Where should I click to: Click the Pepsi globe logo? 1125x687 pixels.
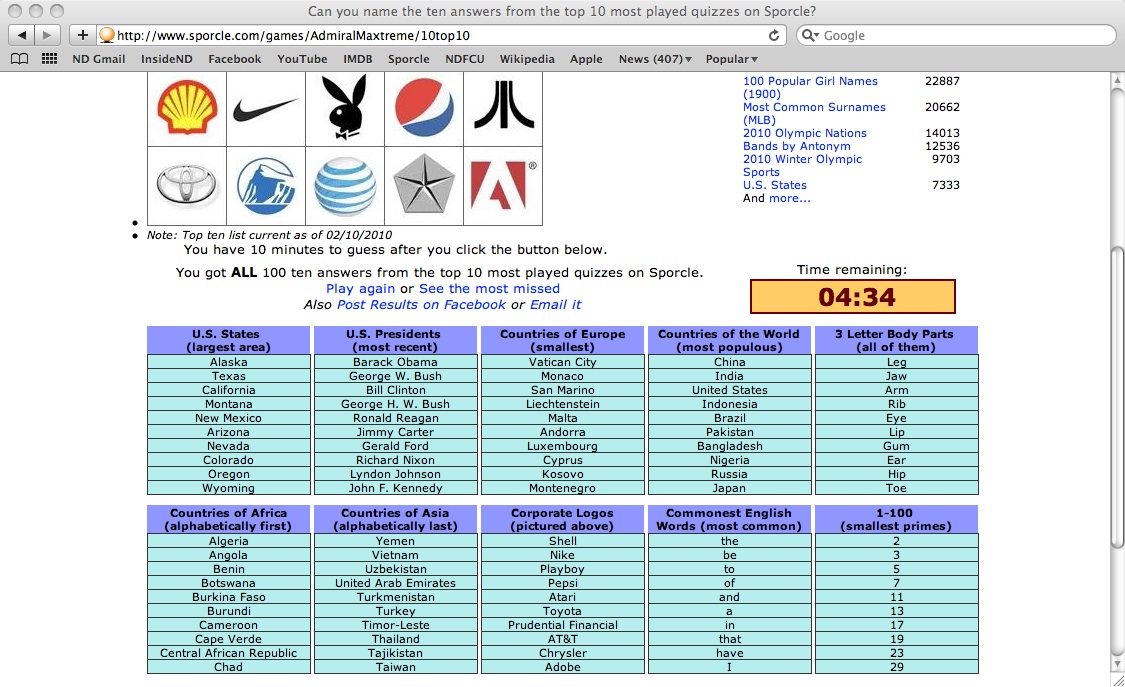pos(424,109)
